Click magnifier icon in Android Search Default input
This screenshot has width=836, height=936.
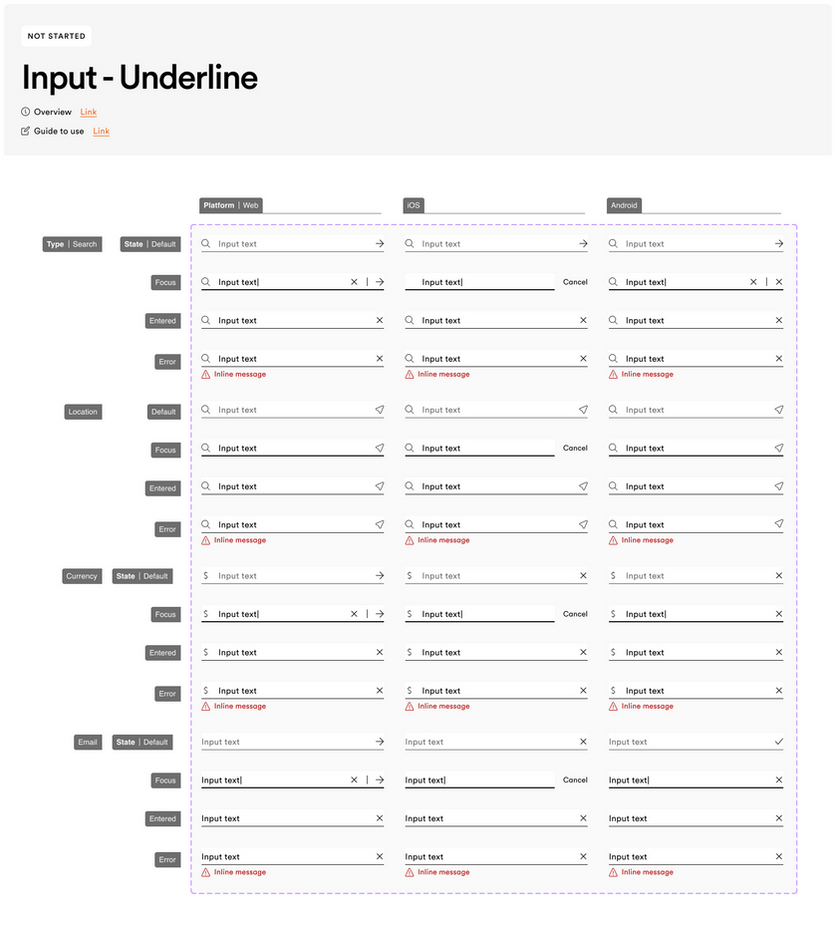(613, 244)
